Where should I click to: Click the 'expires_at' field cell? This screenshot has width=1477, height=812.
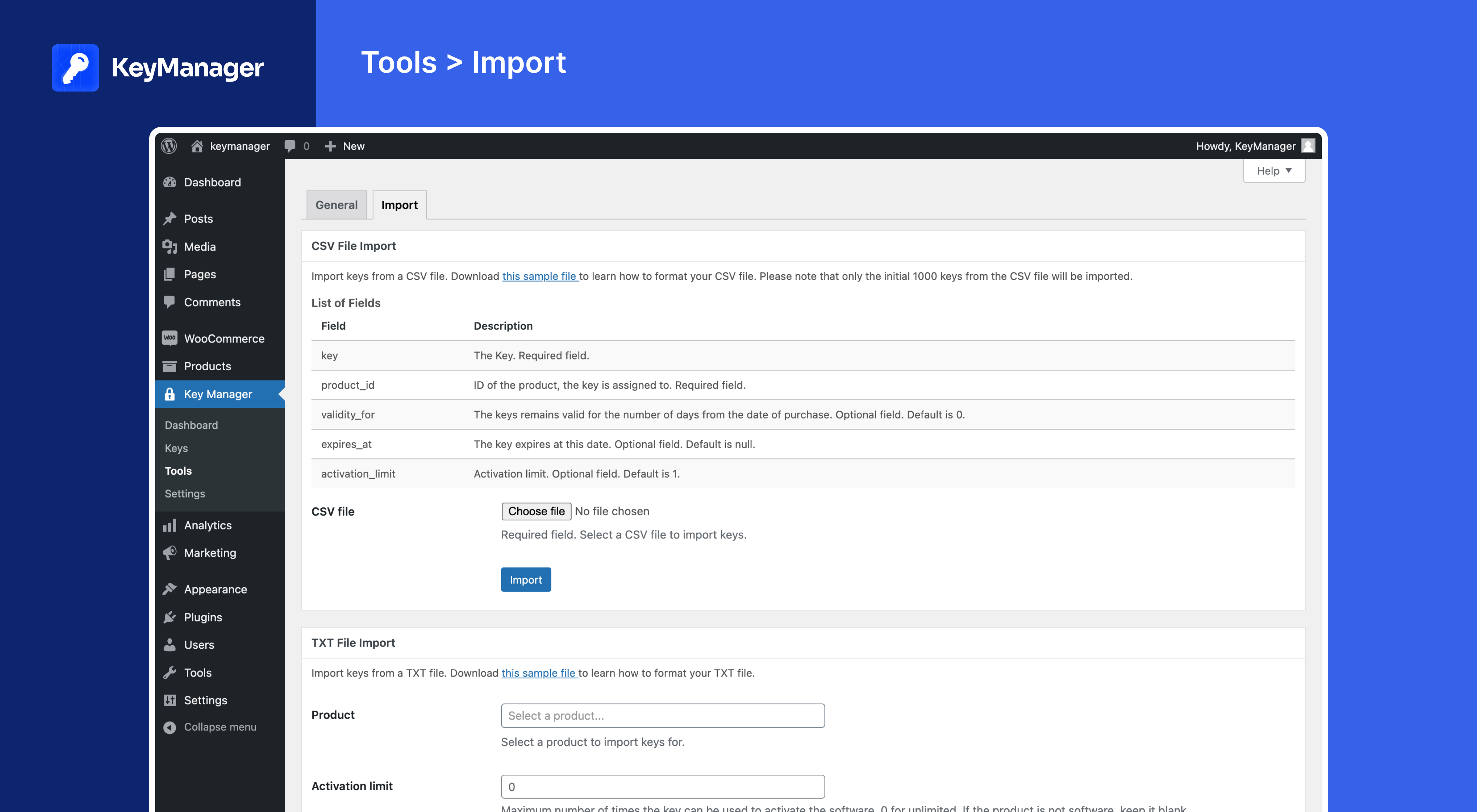click(346, 444)
